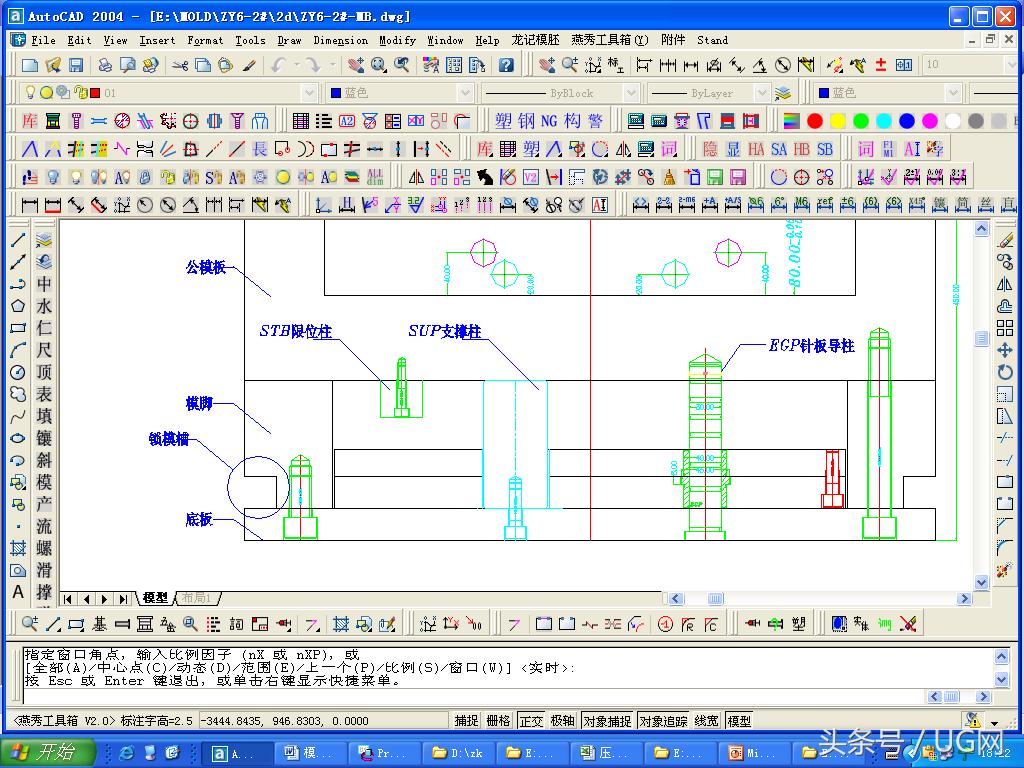The width and height of the screenshot is (1024, 768).
Task: Pick the red color swatch circle
Action: (x=815, y=121)
